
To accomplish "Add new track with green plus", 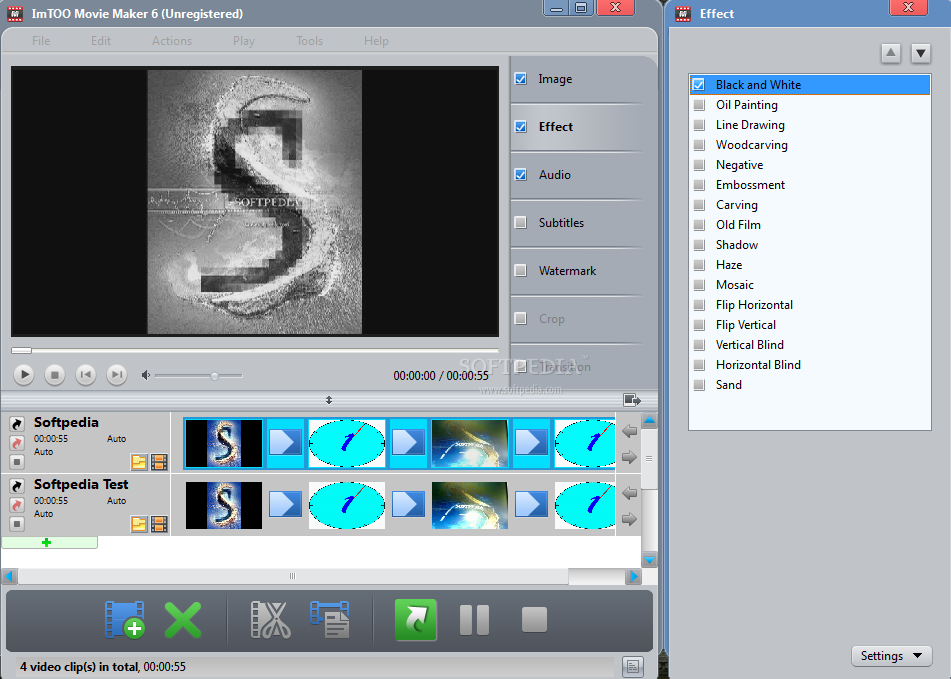I will pyautogui.click(x=49, y=543).
